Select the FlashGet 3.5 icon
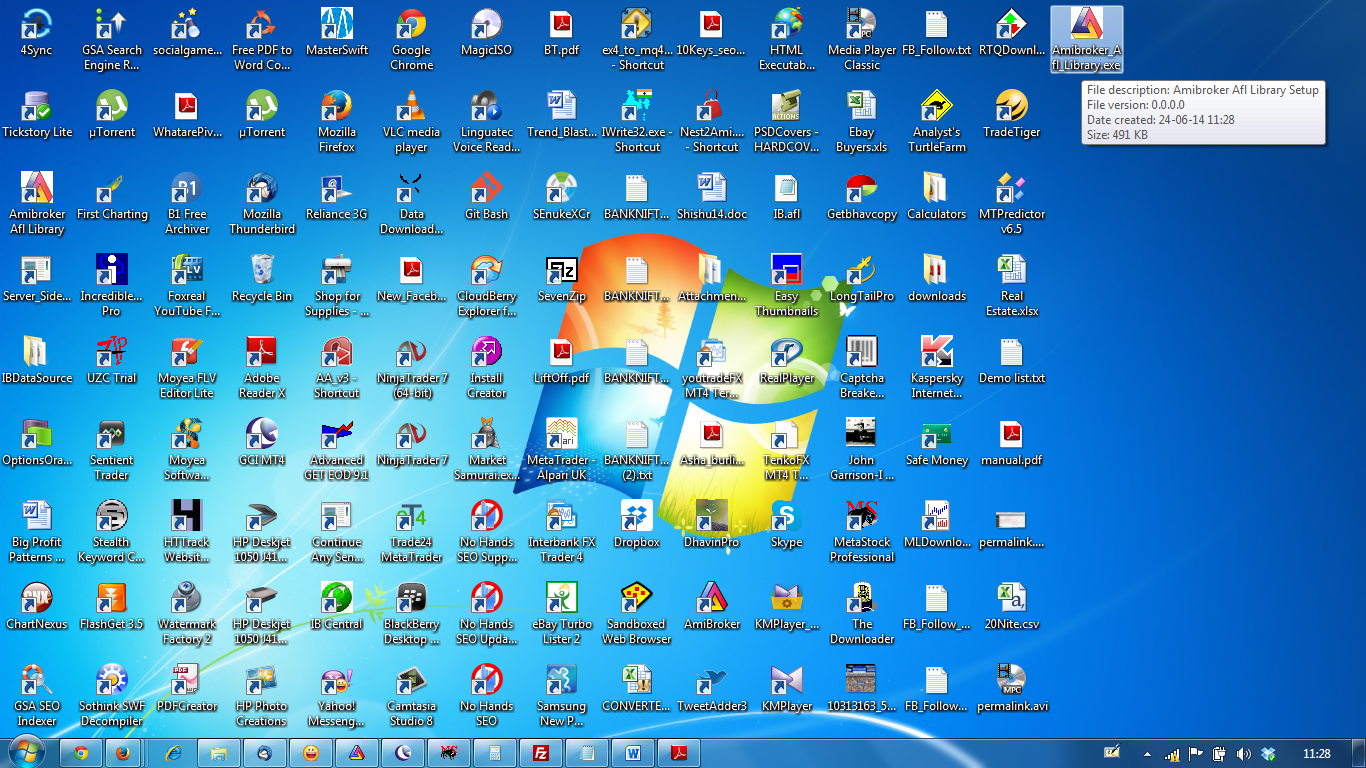The height and width of the screenshot is (768, 1366). click(x=112, y=606)
